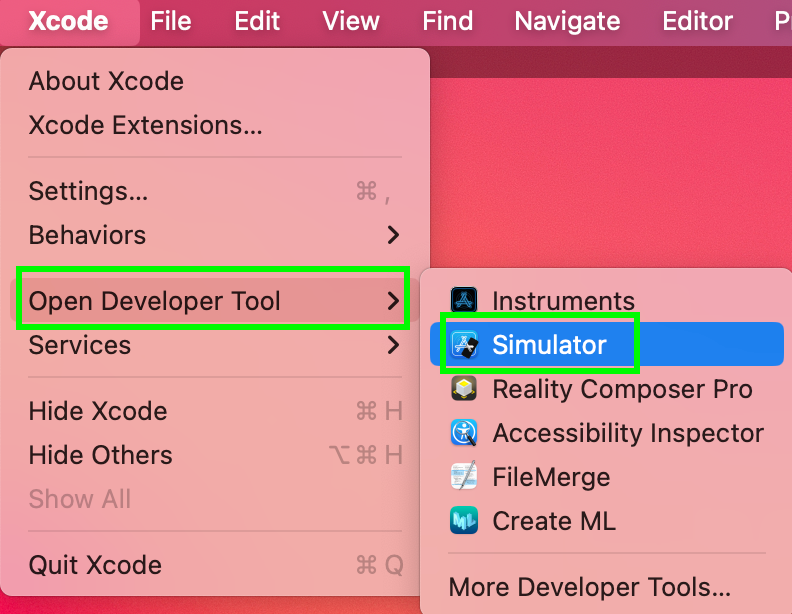
Task: Open the Navigate menu
Action: 567,21
